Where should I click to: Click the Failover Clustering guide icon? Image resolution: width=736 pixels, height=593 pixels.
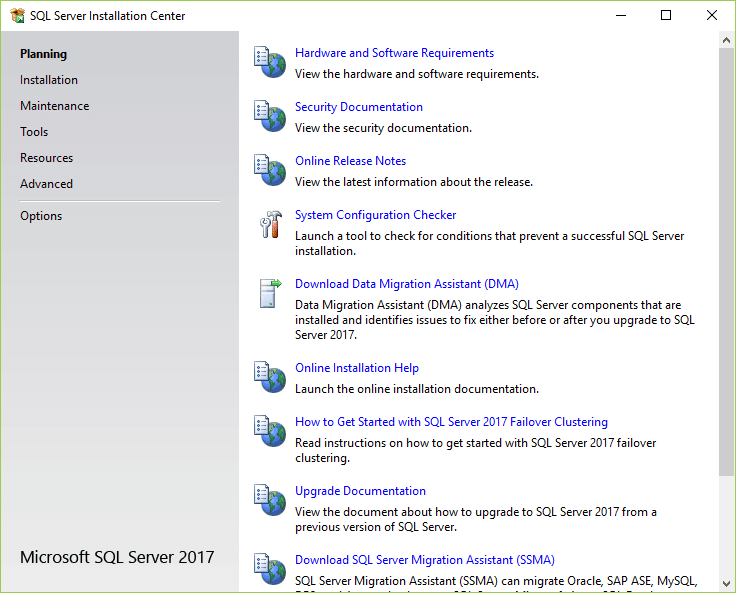tap(270, 432)
